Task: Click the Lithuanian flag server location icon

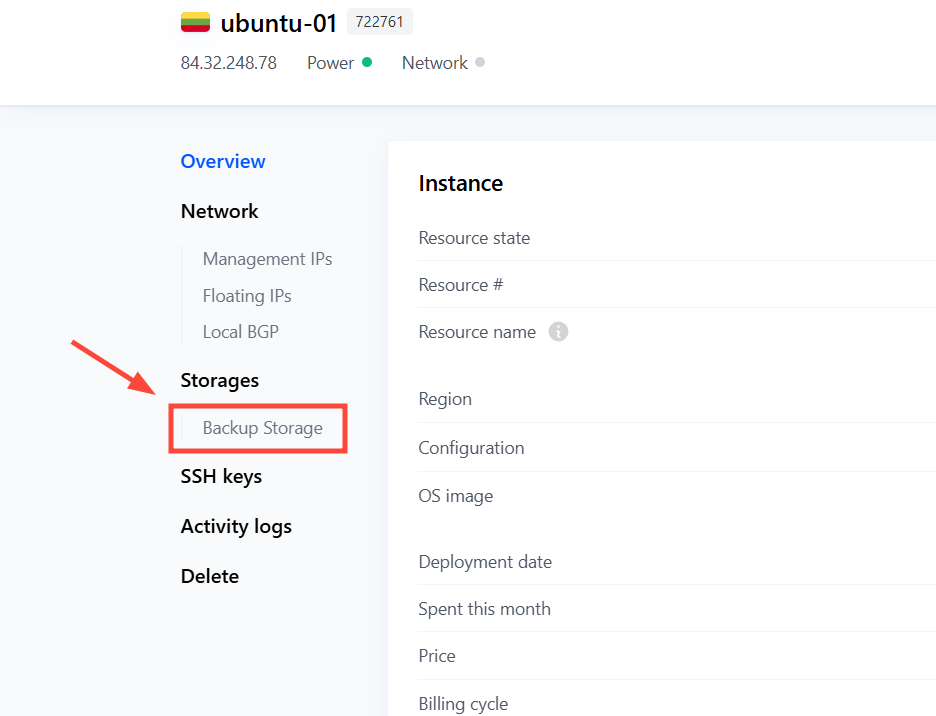Action: point(196,21)
